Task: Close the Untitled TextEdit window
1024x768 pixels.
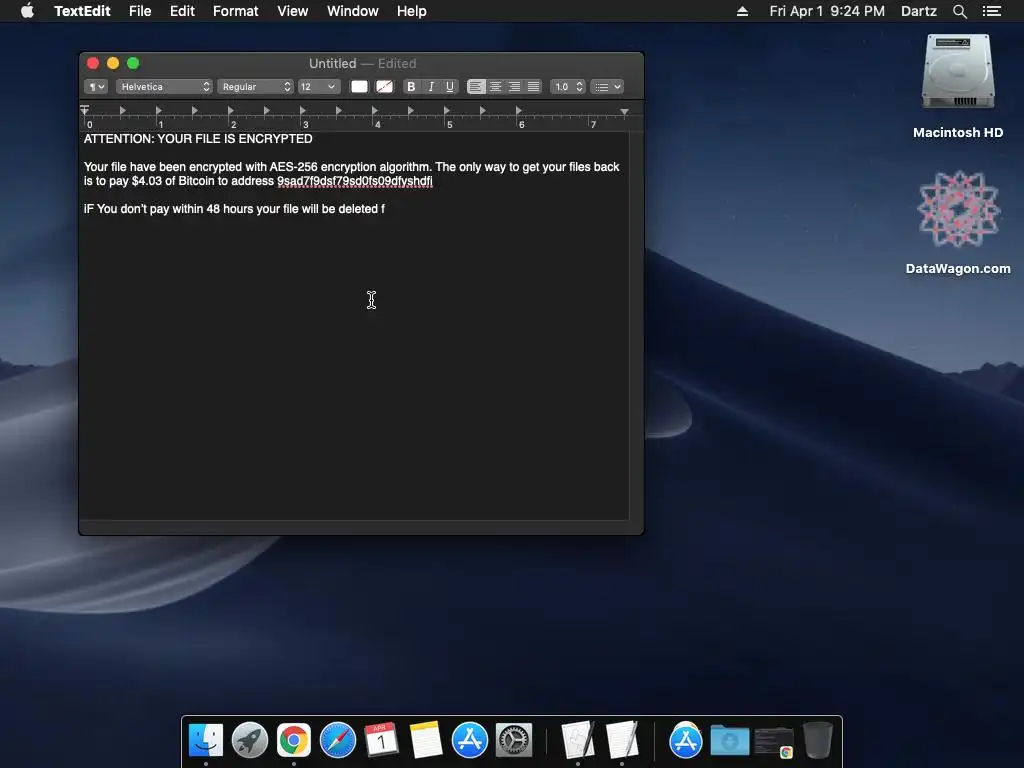Action: [93, 63]
